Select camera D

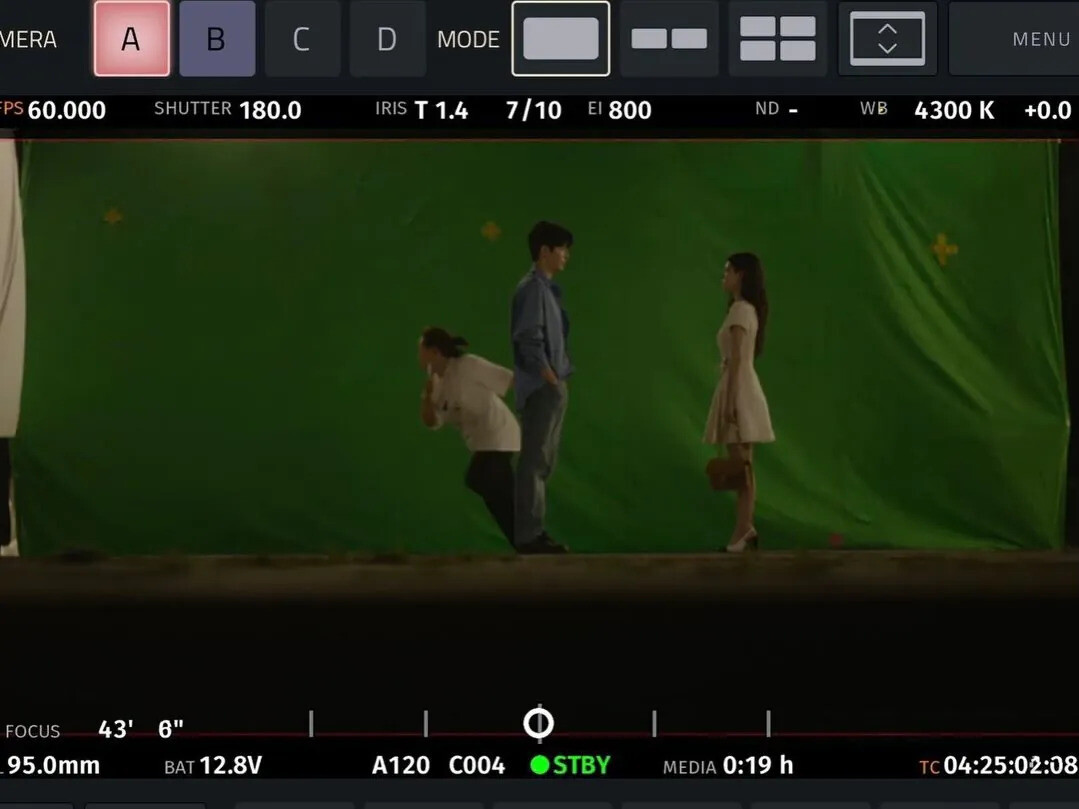(387, 39)
